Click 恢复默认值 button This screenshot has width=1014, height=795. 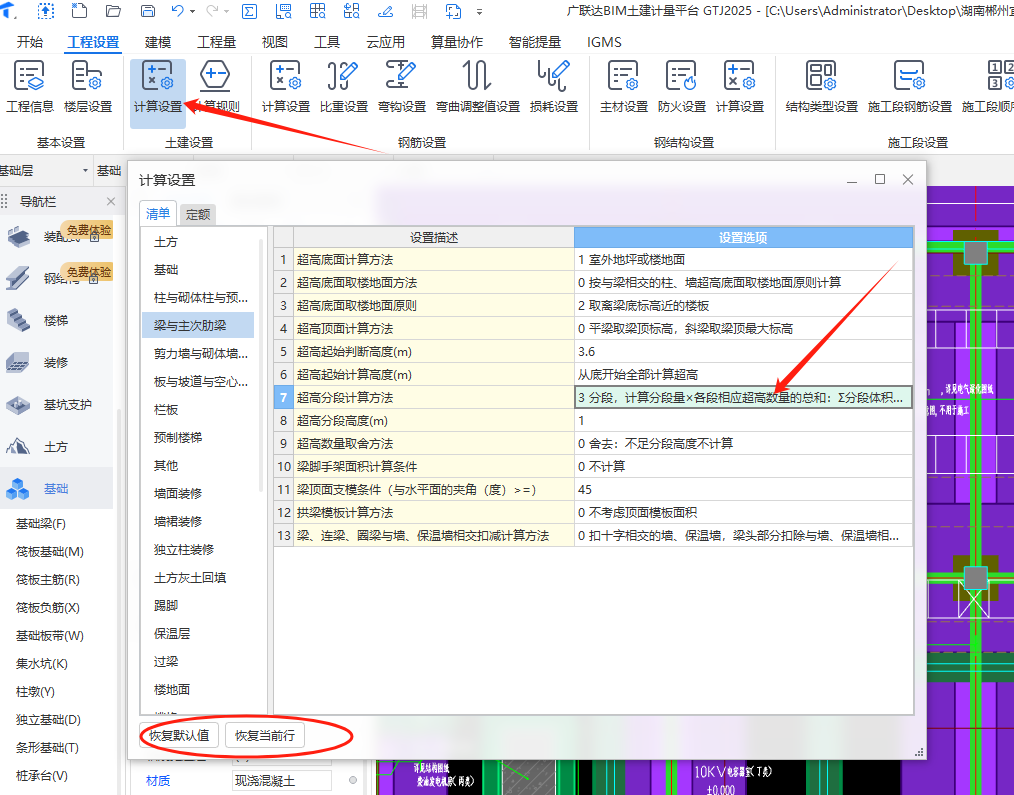[x=179, y=735]
